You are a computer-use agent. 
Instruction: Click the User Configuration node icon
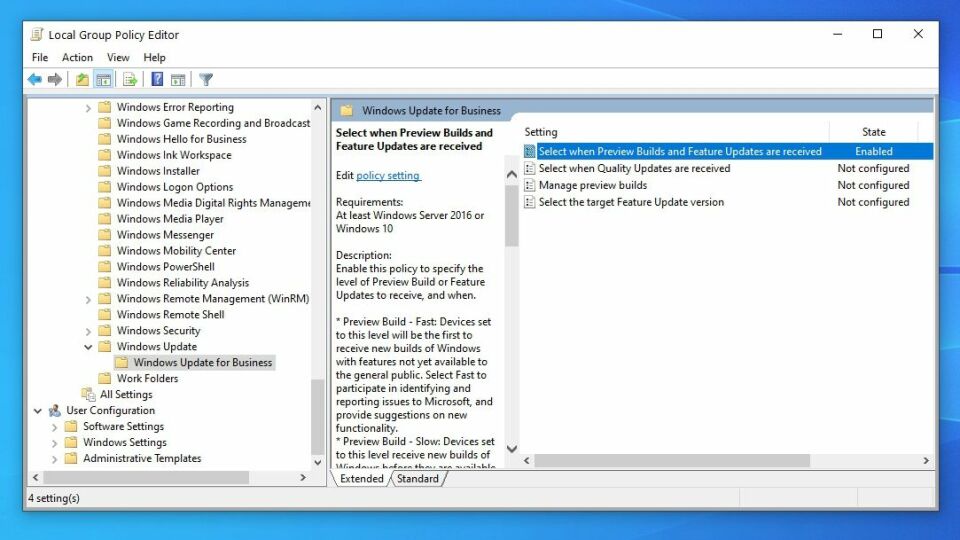point(54,410)
